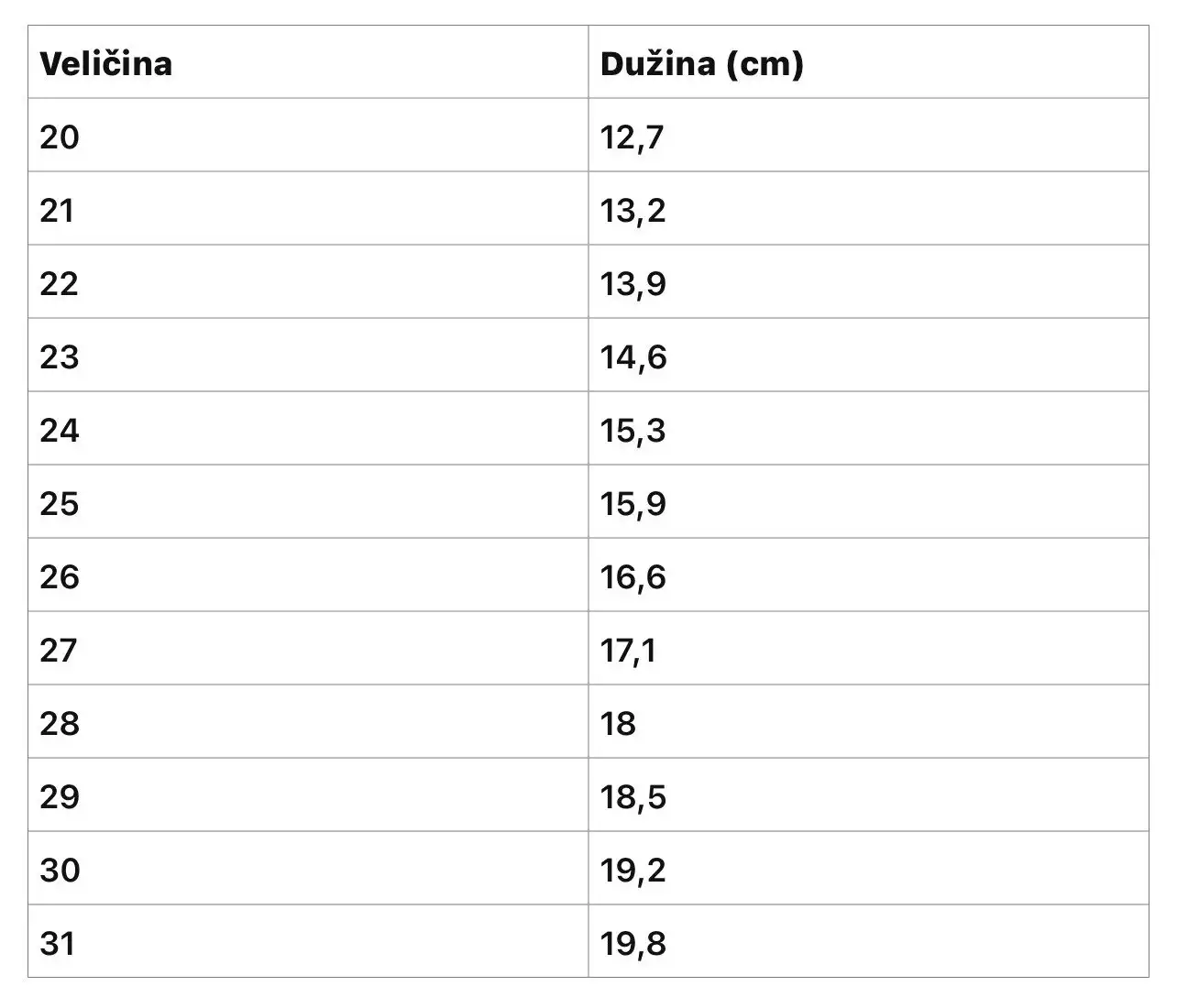The height and width of the screenshot is (1008, 1177).
Task: Click size 21 in the table
Action: 57,210
